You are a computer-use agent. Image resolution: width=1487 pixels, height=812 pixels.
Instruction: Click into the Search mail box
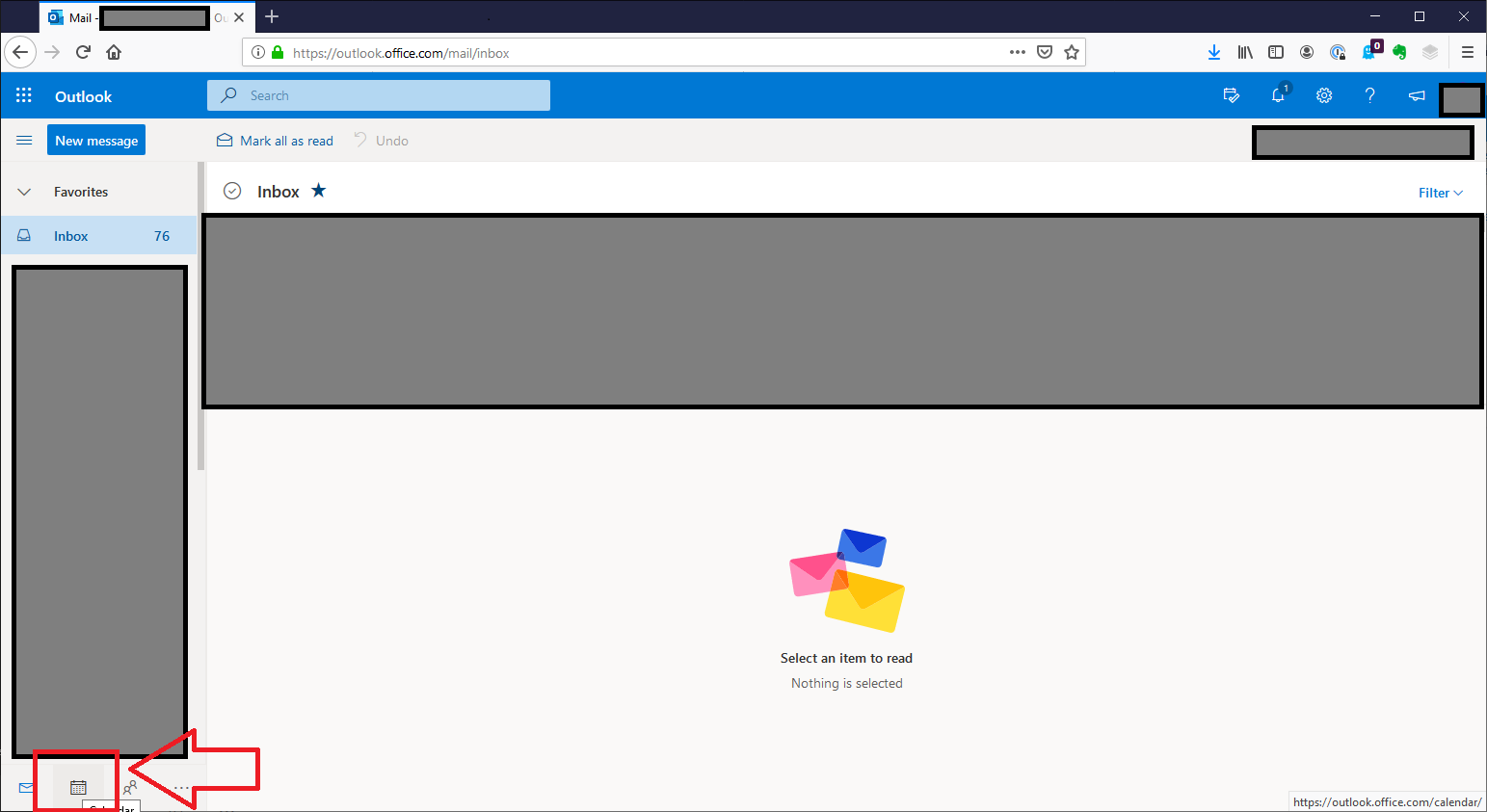coord(379,95)
